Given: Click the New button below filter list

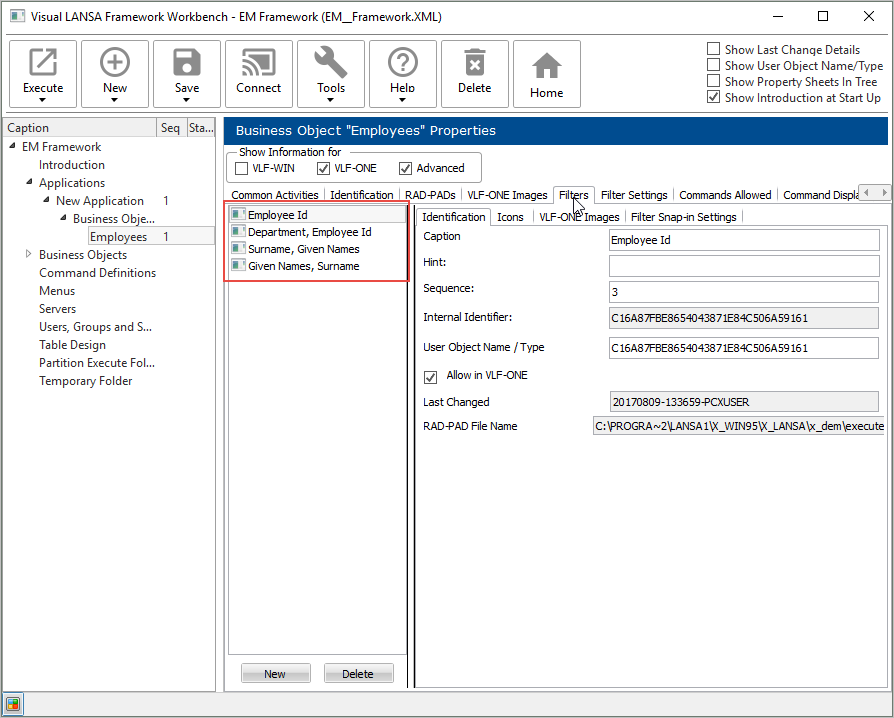Looking at the screenshot, I should [275, 674].
